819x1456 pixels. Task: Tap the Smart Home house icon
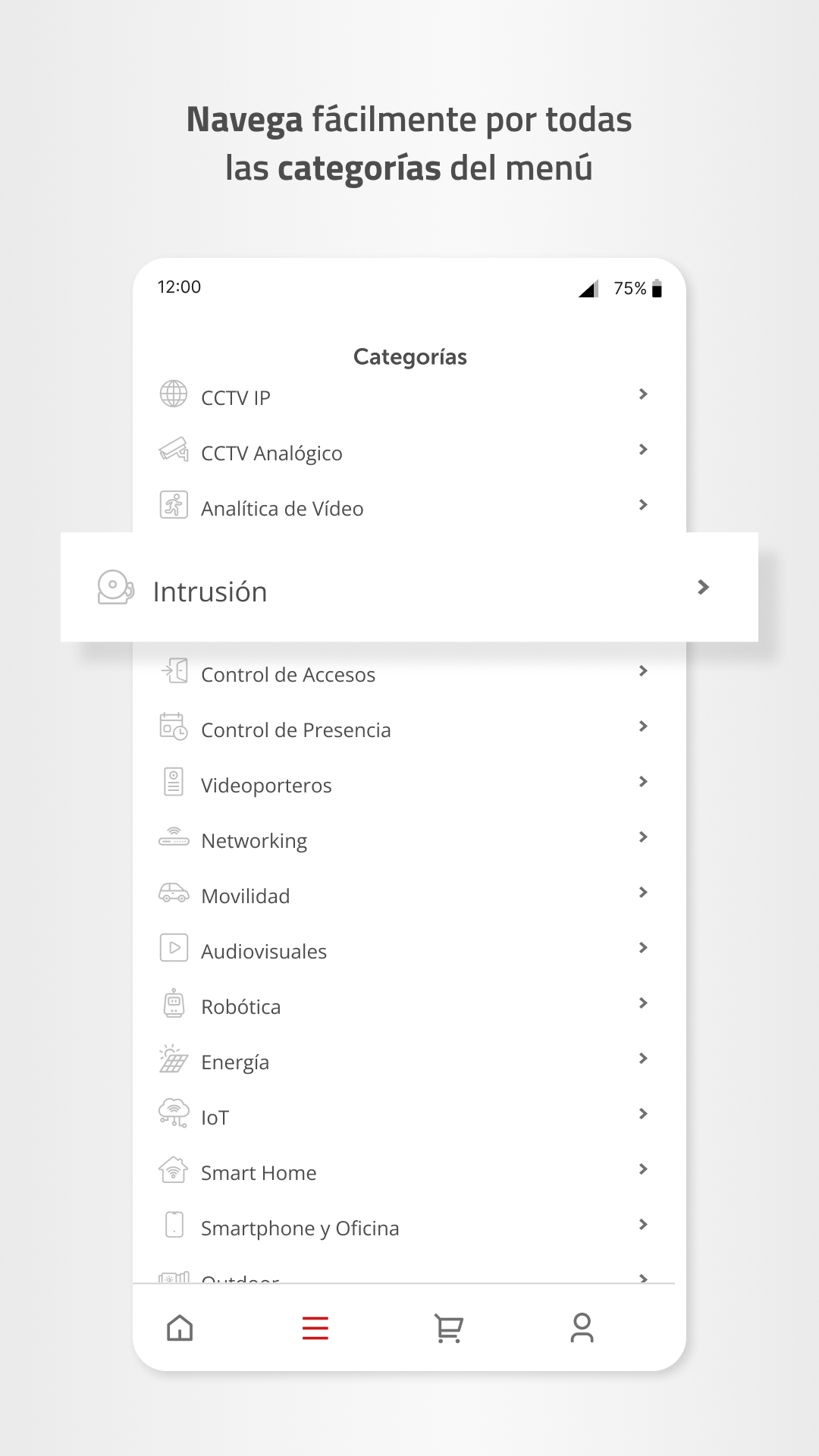point(174,1169)
